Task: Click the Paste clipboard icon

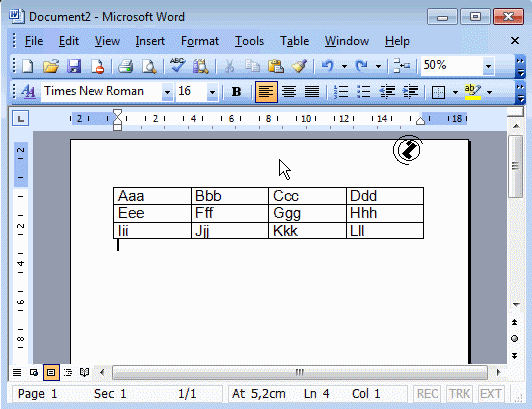Action: coord(276,66)
